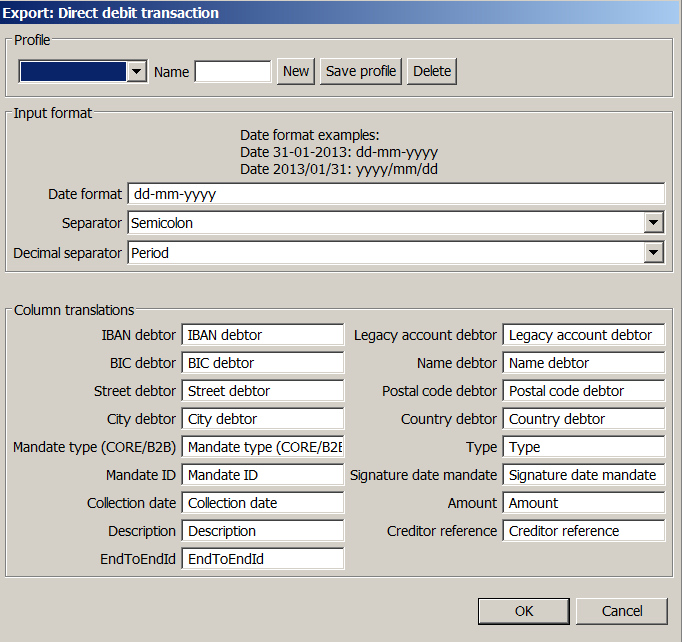Viewport: 682px width, 642px height.
Task: Click the 'Decimal separator' label
Action: click(67, 253)
